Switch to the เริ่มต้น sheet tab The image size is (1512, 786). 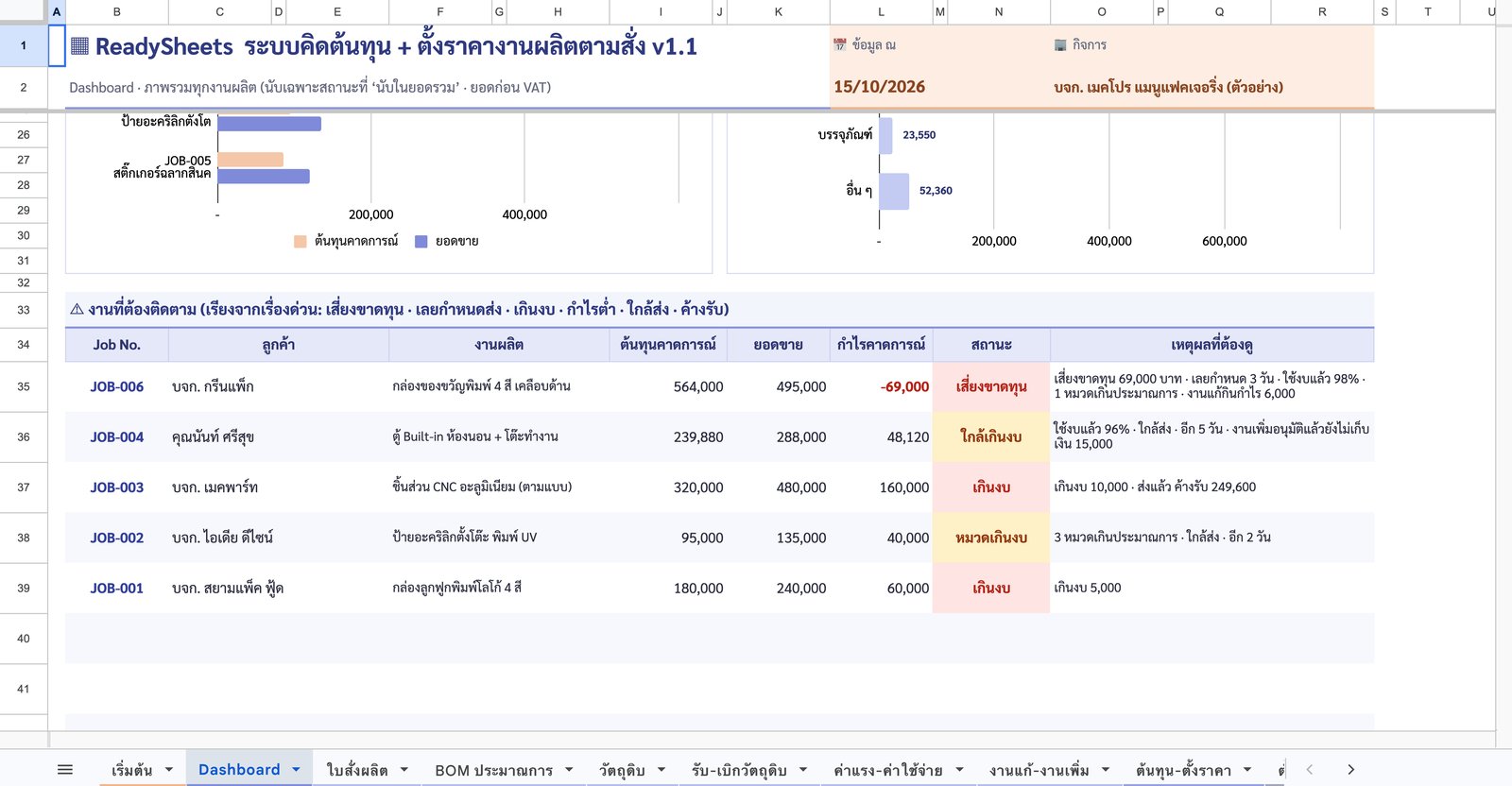click(131, 770)
